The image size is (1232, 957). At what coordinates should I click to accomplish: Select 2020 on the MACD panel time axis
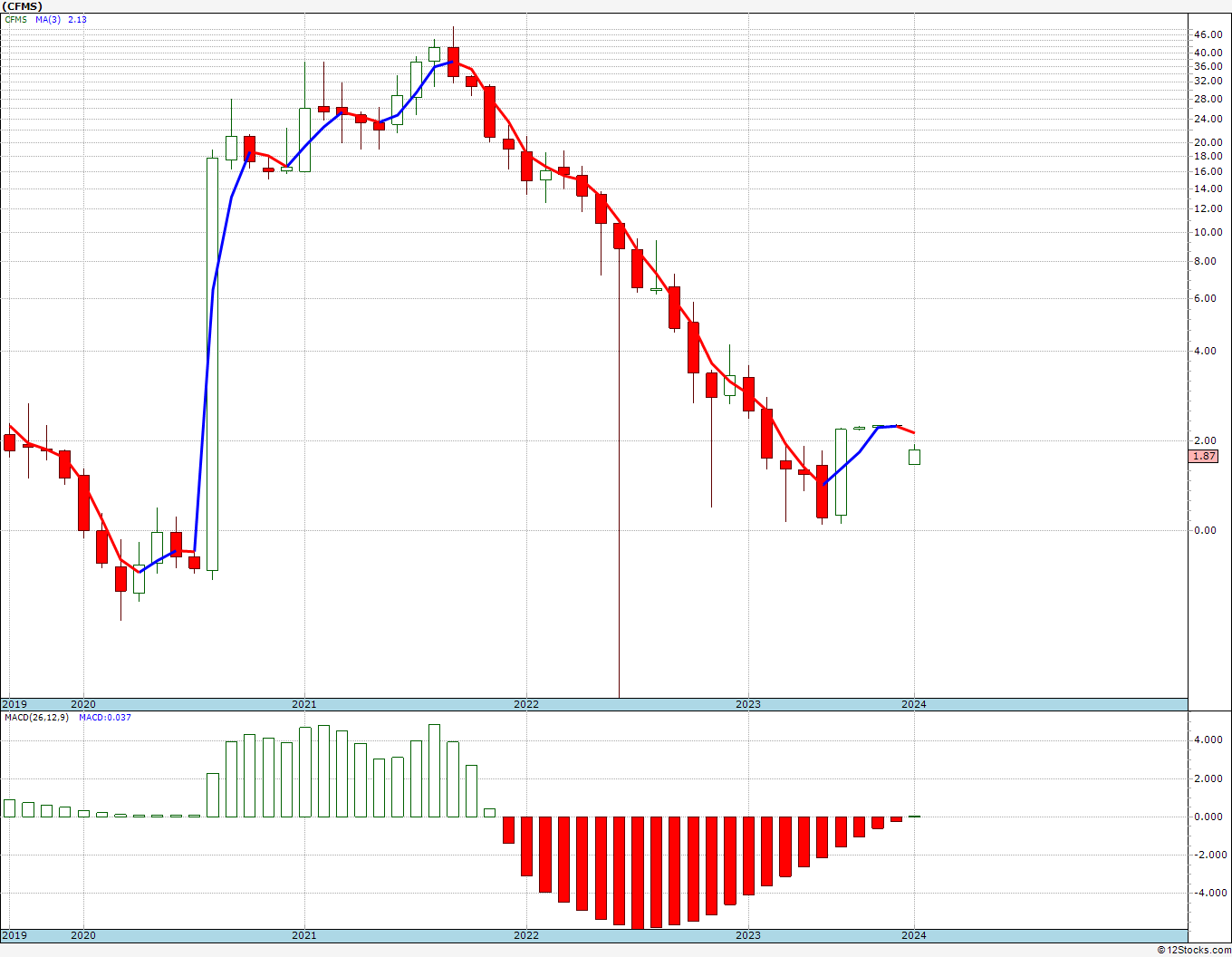(x=83, y=935)
